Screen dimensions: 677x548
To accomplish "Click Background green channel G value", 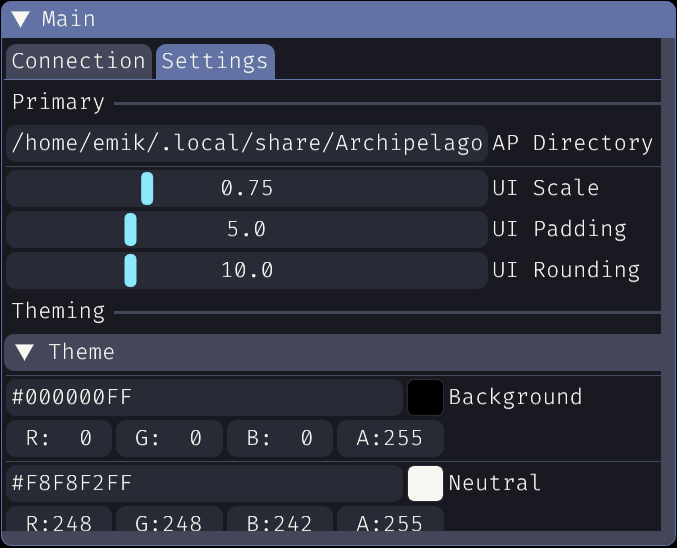I will pyautogui.click(x=168, y=438).
